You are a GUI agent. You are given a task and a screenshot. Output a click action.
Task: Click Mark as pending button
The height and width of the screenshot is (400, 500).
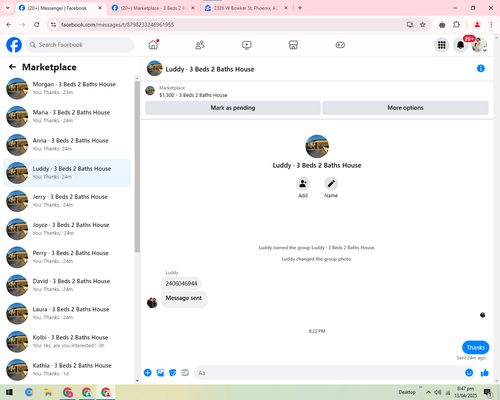pyautogui.click(x=233, y=108)
